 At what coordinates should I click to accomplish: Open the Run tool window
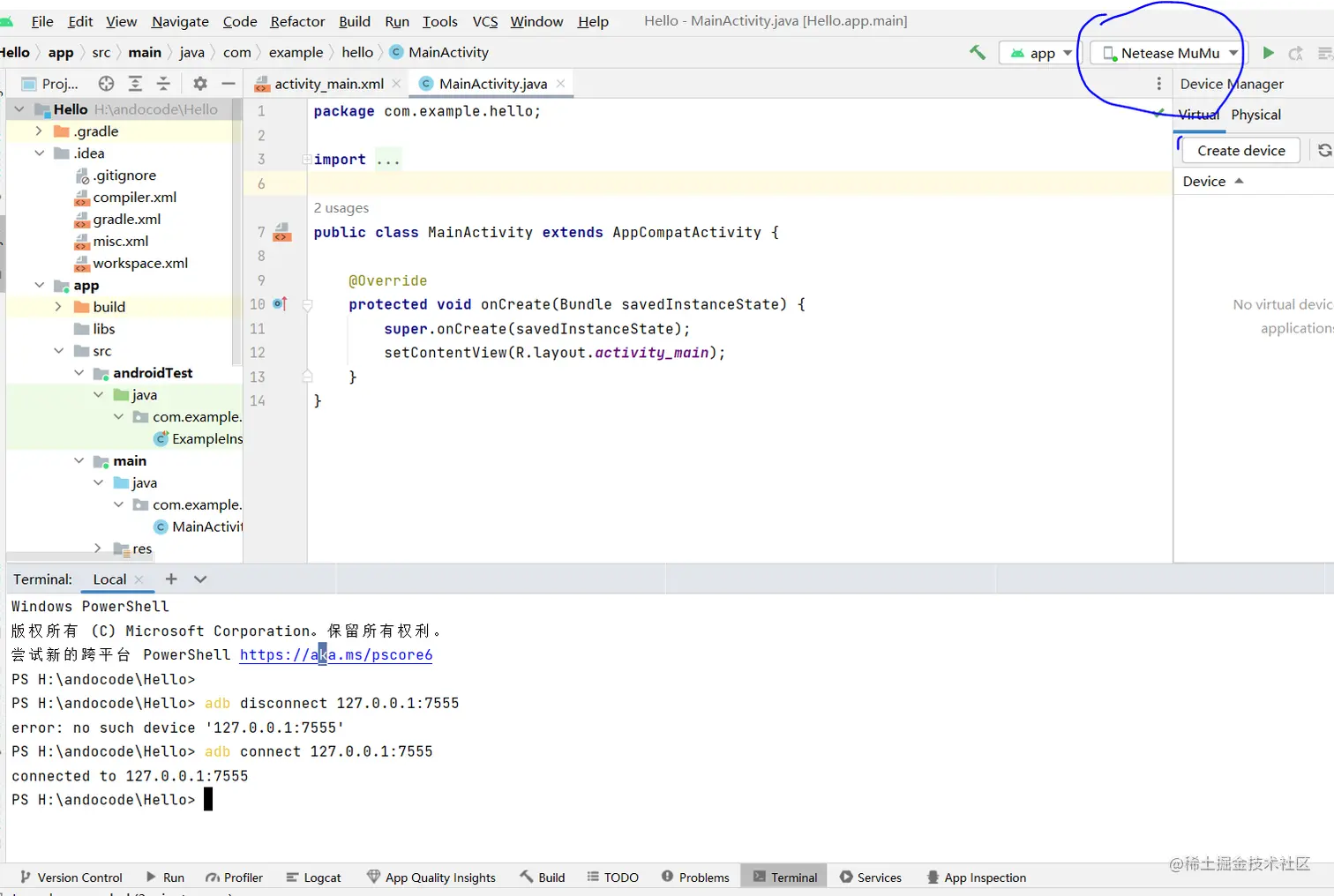[x=165, y=877]
